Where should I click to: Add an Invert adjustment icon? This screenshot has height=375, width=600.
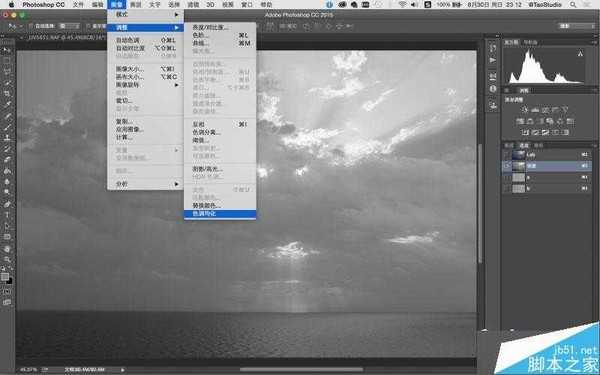pos(525,132)
